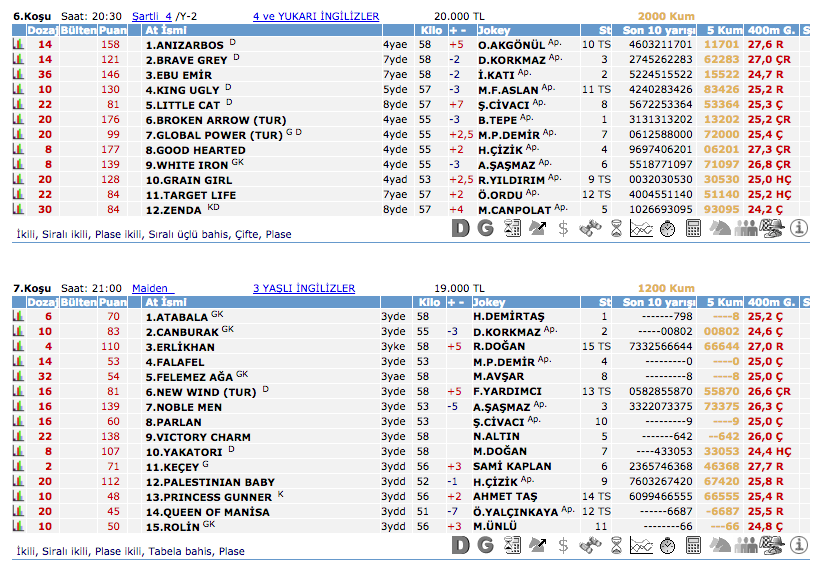Click the 3 YAŞLI İNGİLİZLER link
The image size is (826, 572).
[303, 288]
